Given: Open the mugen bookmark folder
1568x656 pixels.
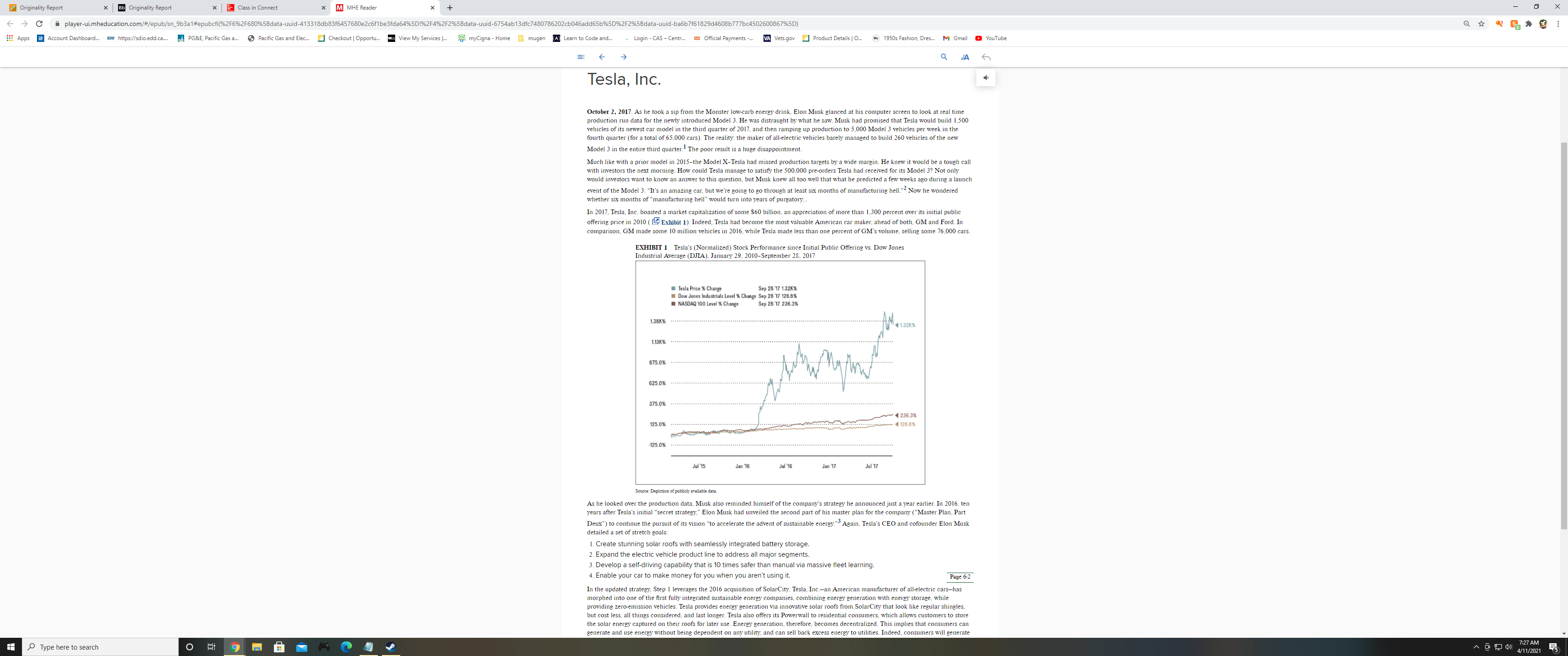Looking at the screenshot, I should [x=531, y=38].
